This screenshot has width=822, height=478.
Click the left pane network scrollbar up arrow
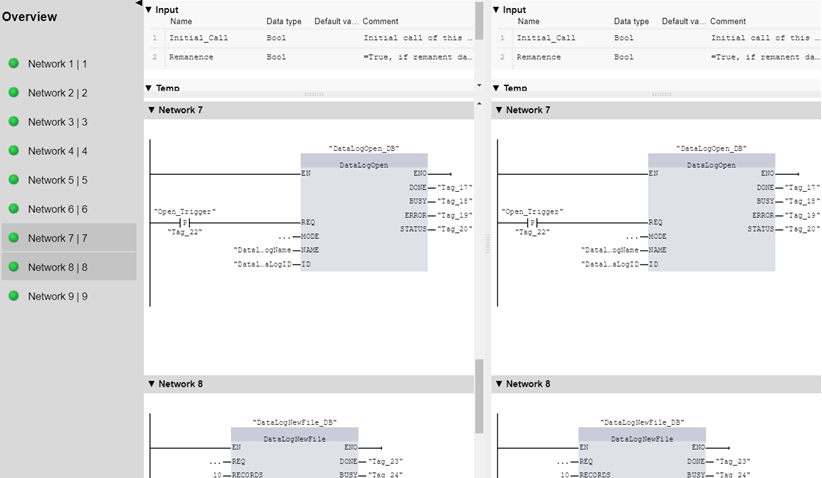[479, 104]
